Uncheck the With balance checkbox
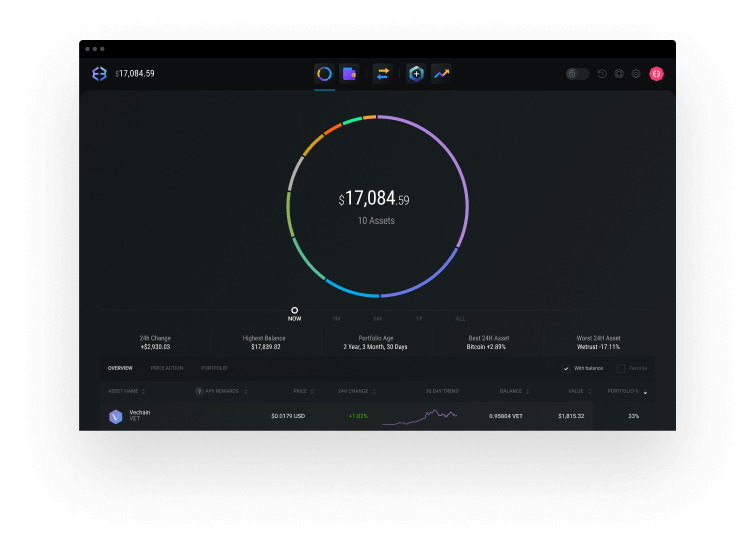This screenshot has width=753, height=547. click(x=566, y=368)
